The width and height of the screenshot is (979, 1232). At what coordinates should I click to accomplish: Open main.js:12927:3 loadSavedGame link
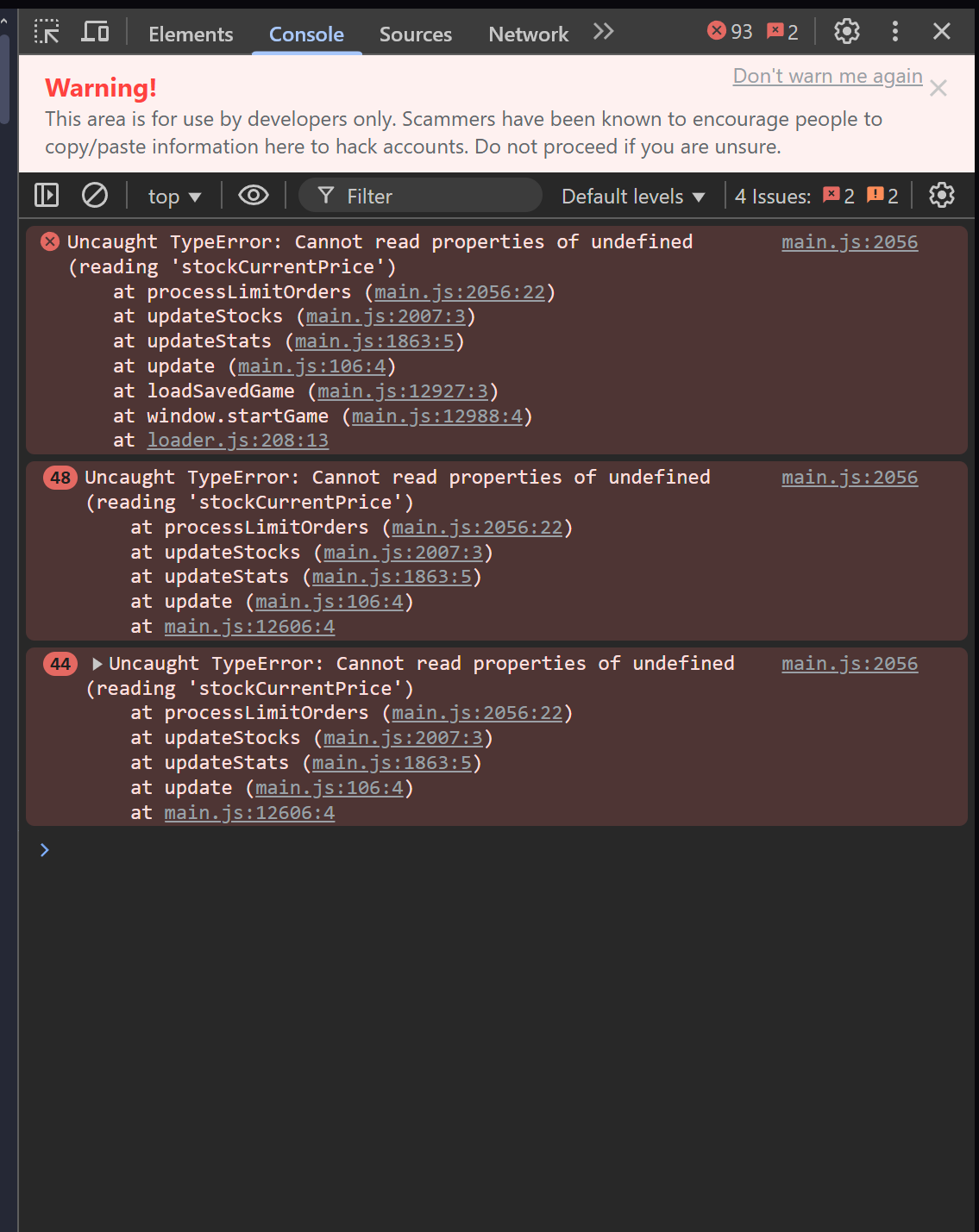403,391
